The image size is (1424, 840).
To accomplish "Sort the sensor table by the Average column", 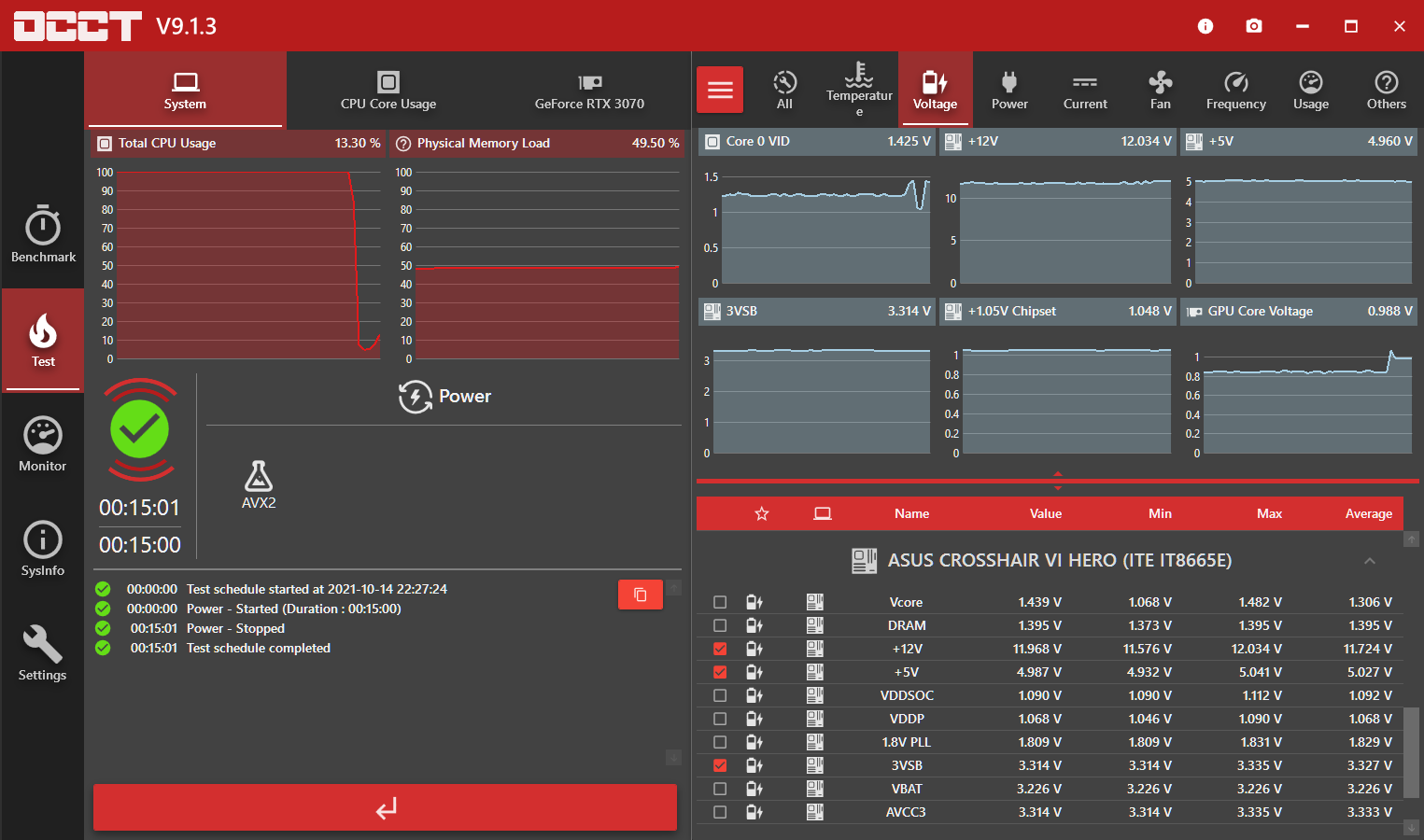I will pyautogui.click(x=1368, y=513).
